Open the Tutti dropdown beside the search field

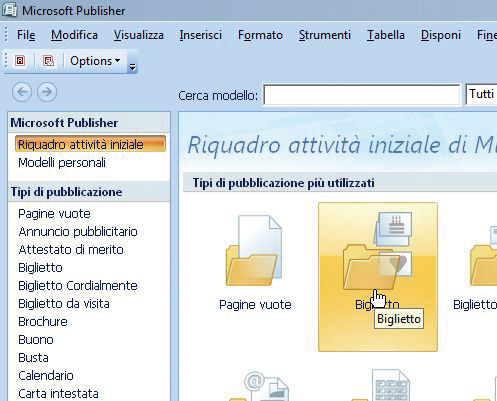point(481,94)
